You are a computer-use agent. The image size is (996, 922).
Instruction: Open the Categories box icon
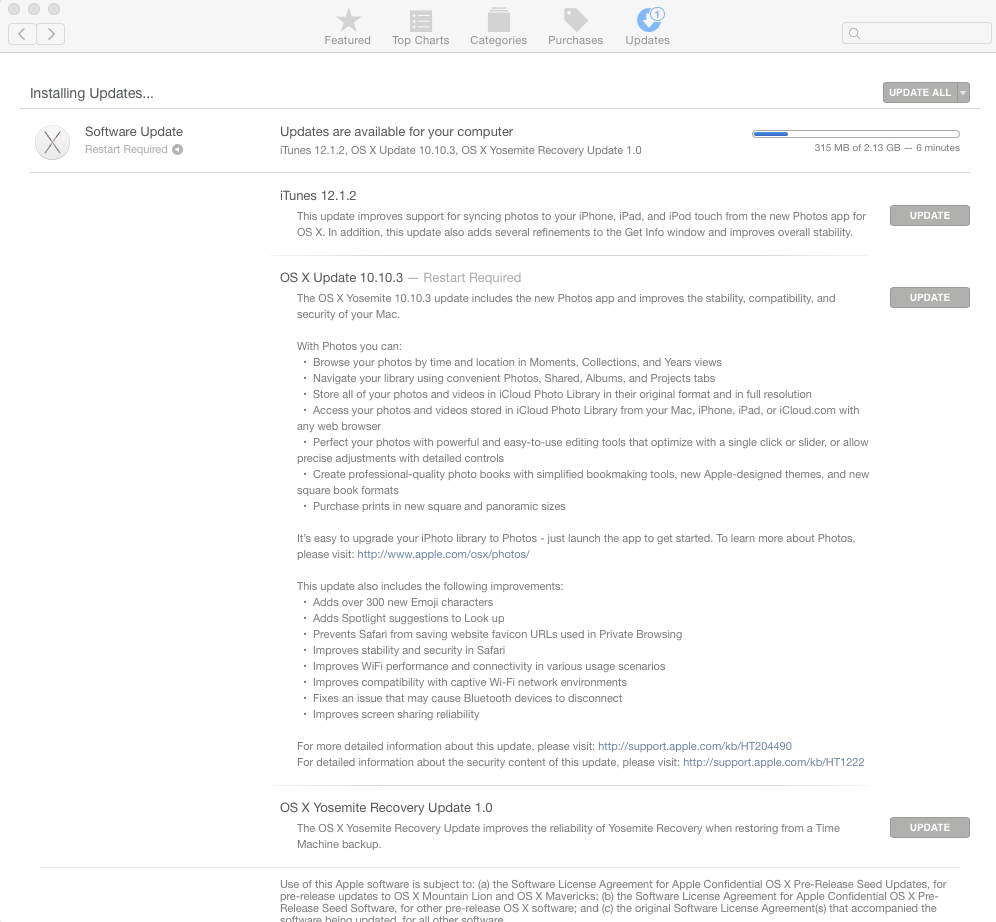coord(499,20)
